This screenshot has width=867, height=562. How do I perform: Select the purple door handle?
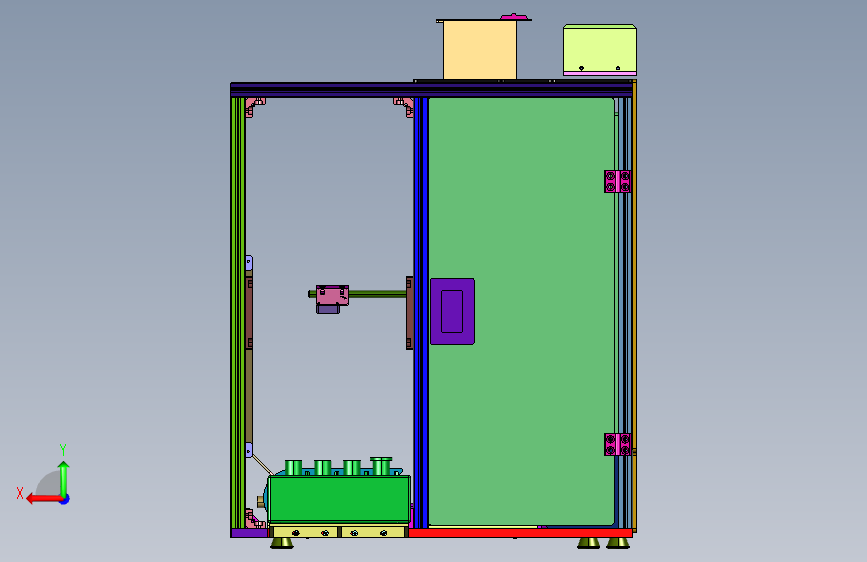click(x=452, y=311)
